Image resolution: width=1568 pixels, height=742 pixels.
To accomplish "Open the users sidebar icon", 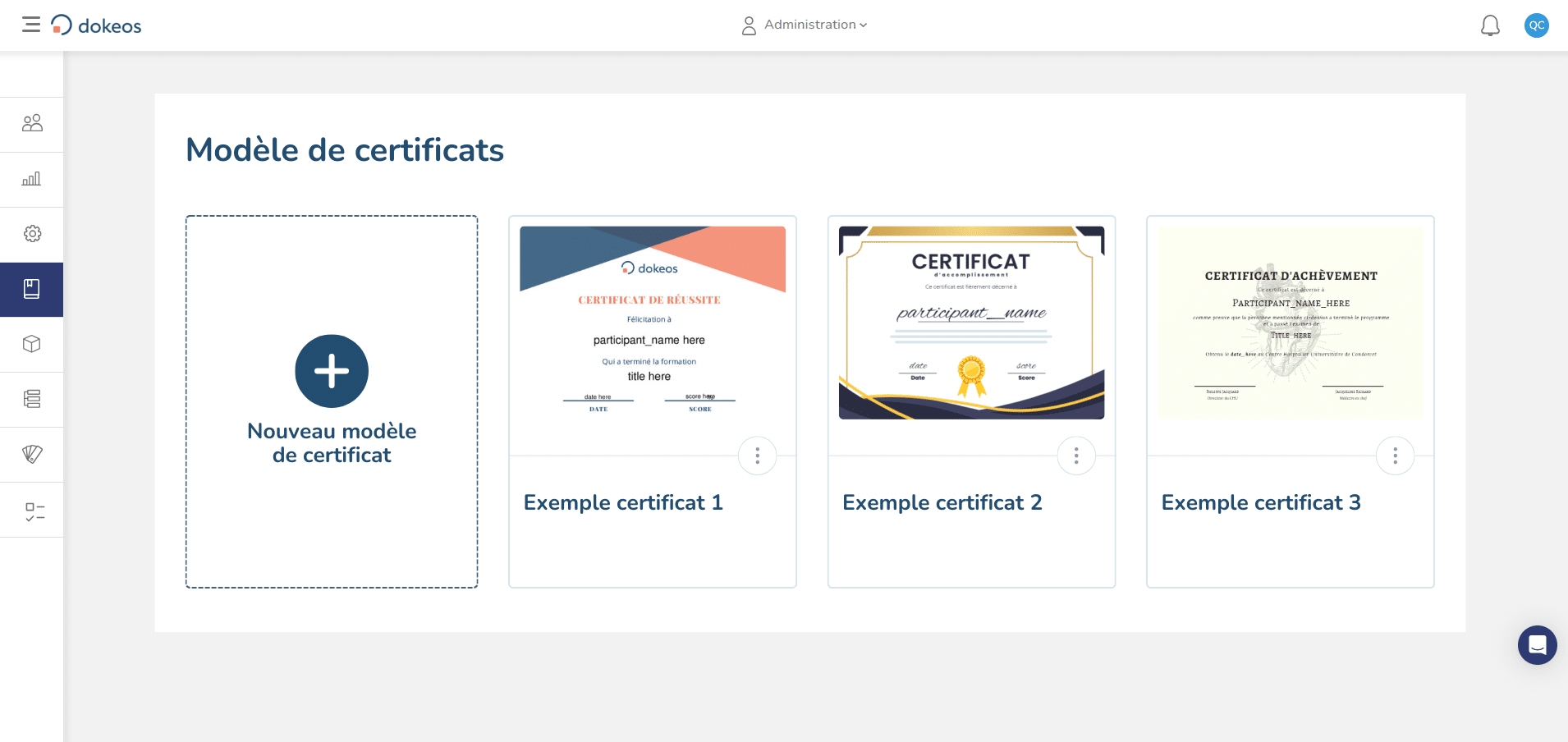I will (32, 124).
